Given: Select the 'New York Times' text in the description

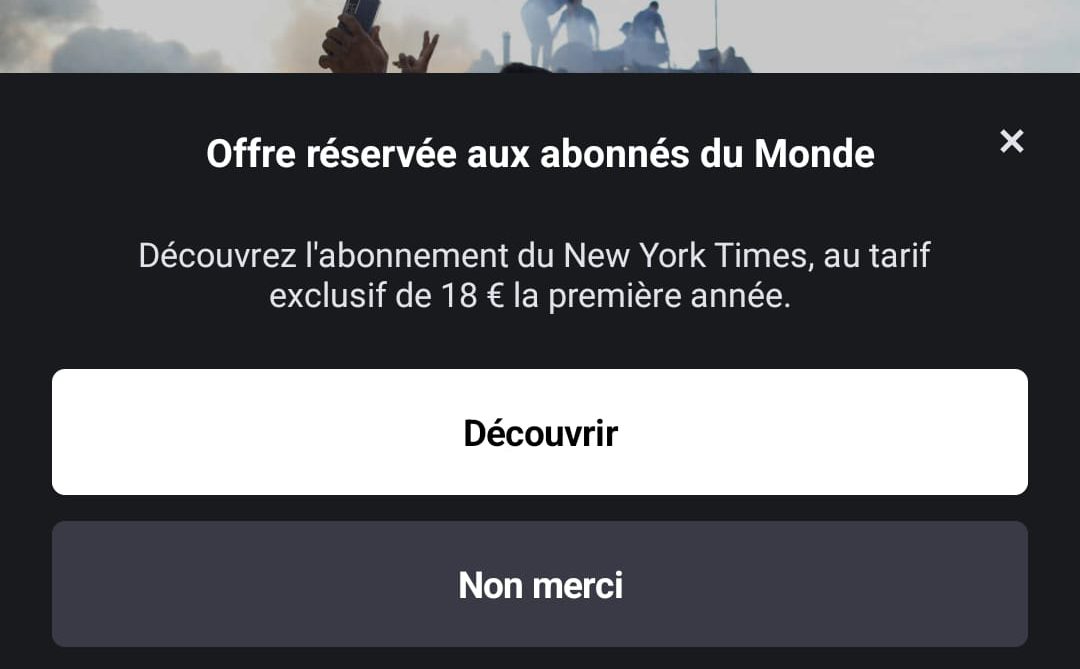Looking at the screenshot, I should (685, 256).
